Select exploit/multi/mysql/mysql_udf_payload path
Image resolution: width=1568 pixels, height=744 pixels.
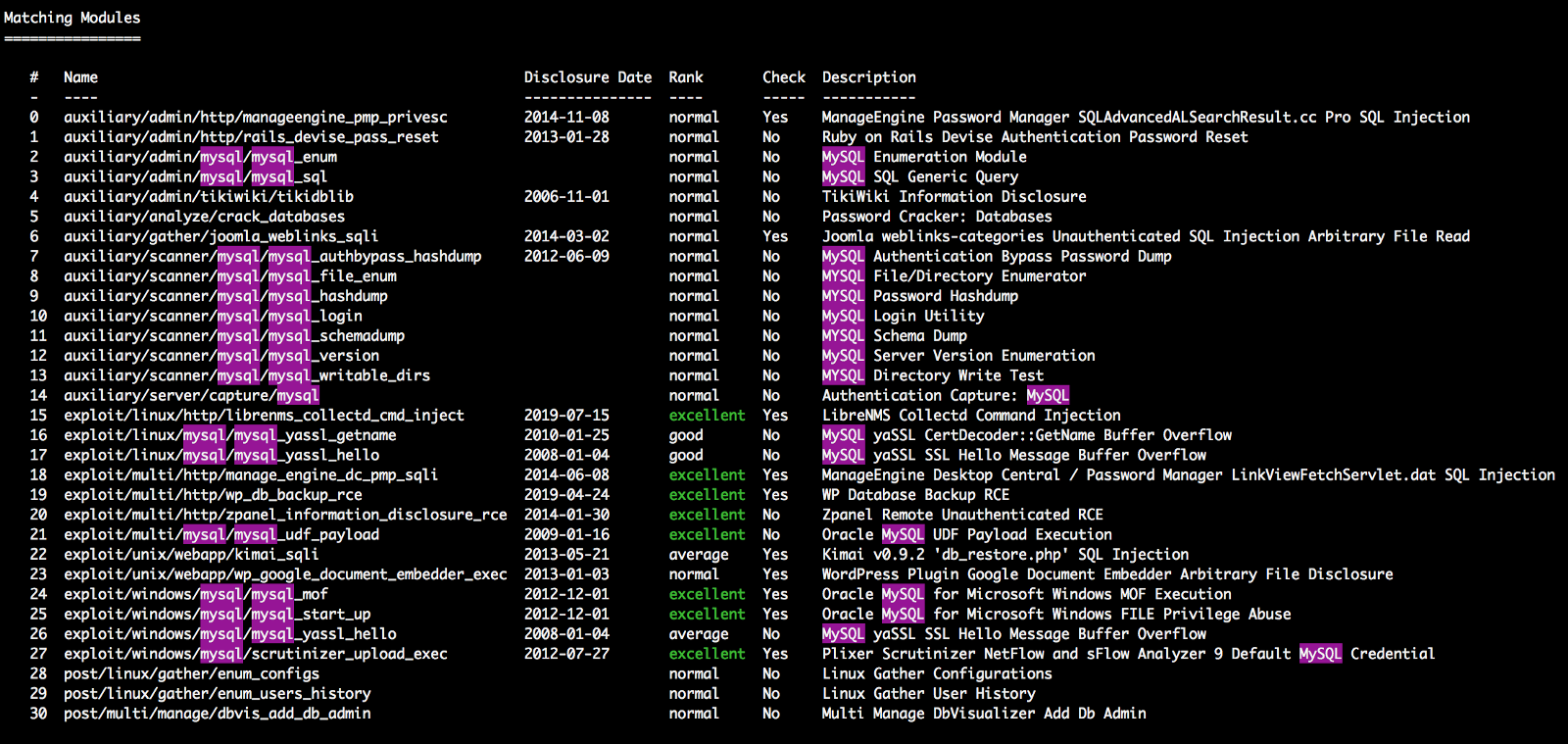tap(221, 535)
